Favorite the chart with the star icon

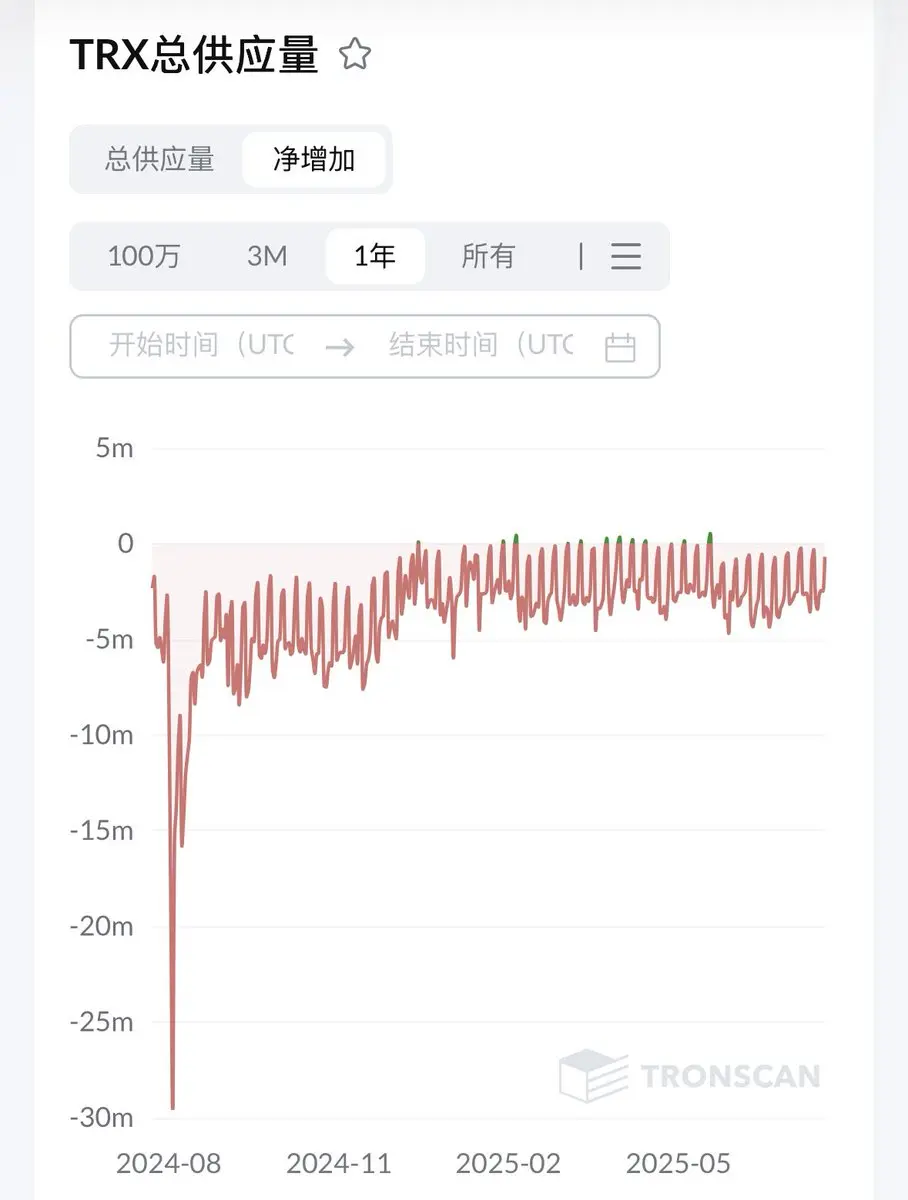354,54
